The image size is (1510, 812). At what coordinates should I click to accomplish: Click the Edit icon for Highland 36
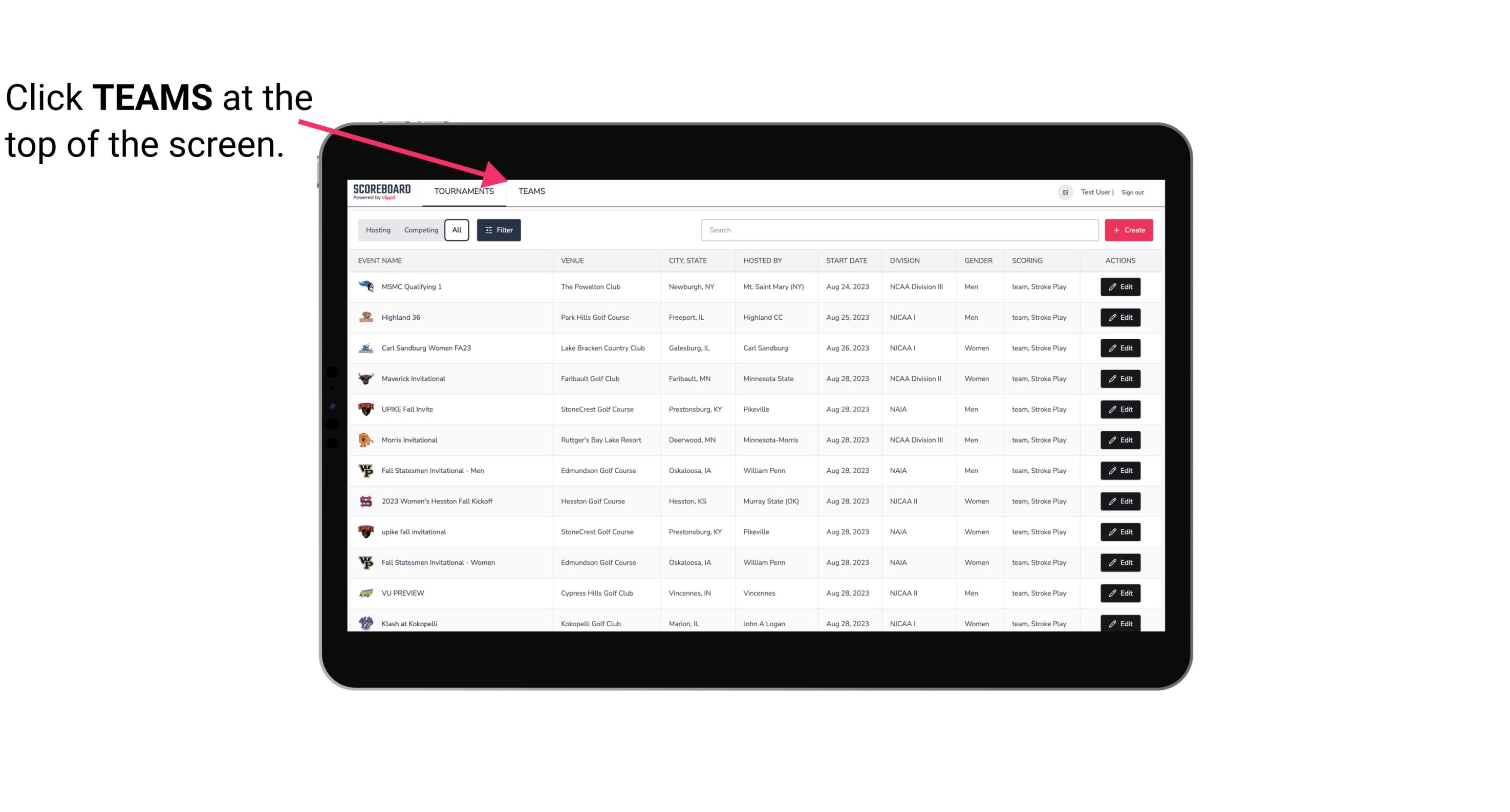pyautogui.click(x=1120, y=317)
